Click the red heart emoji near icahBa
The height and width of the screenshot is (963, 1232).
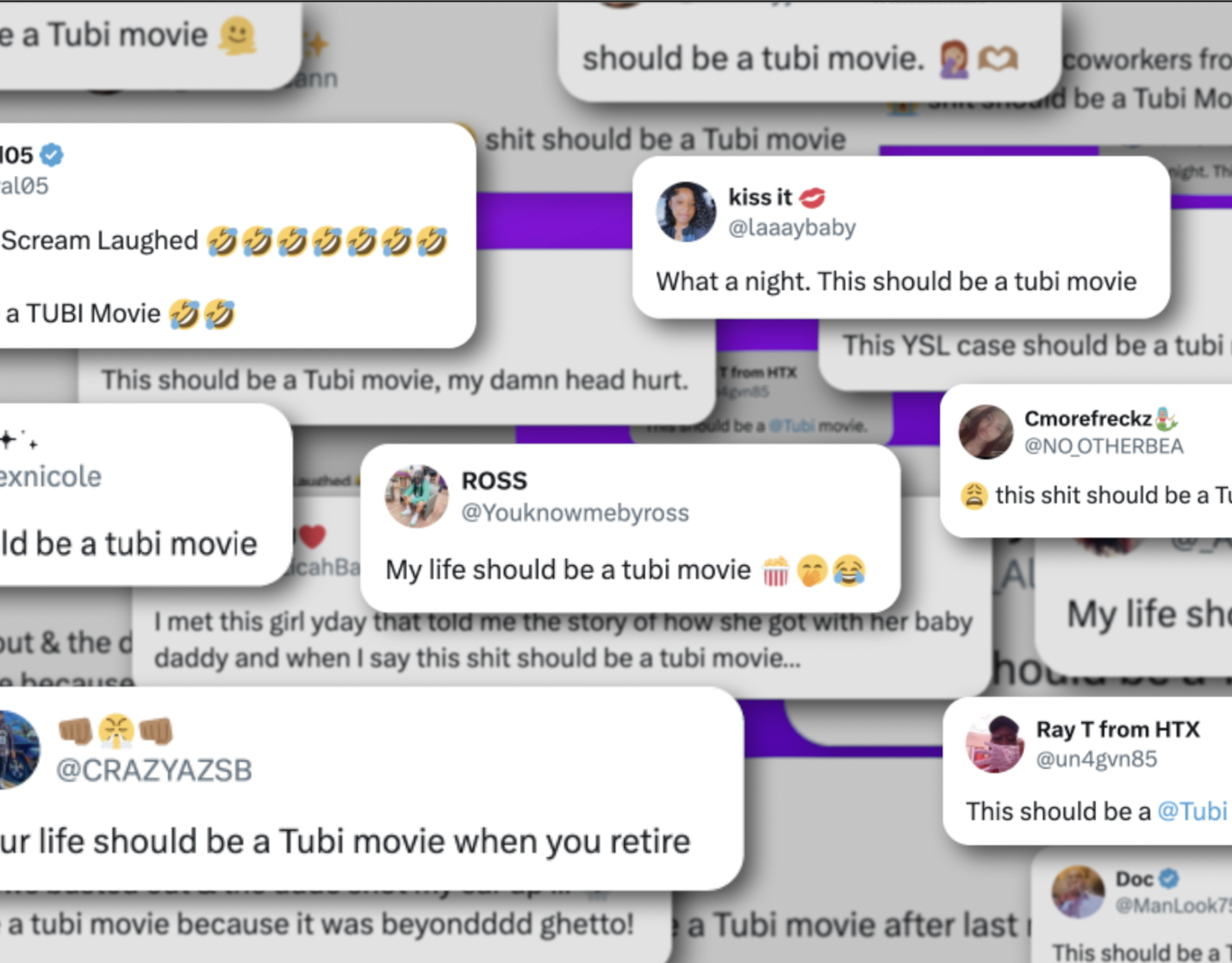point(313,536)
